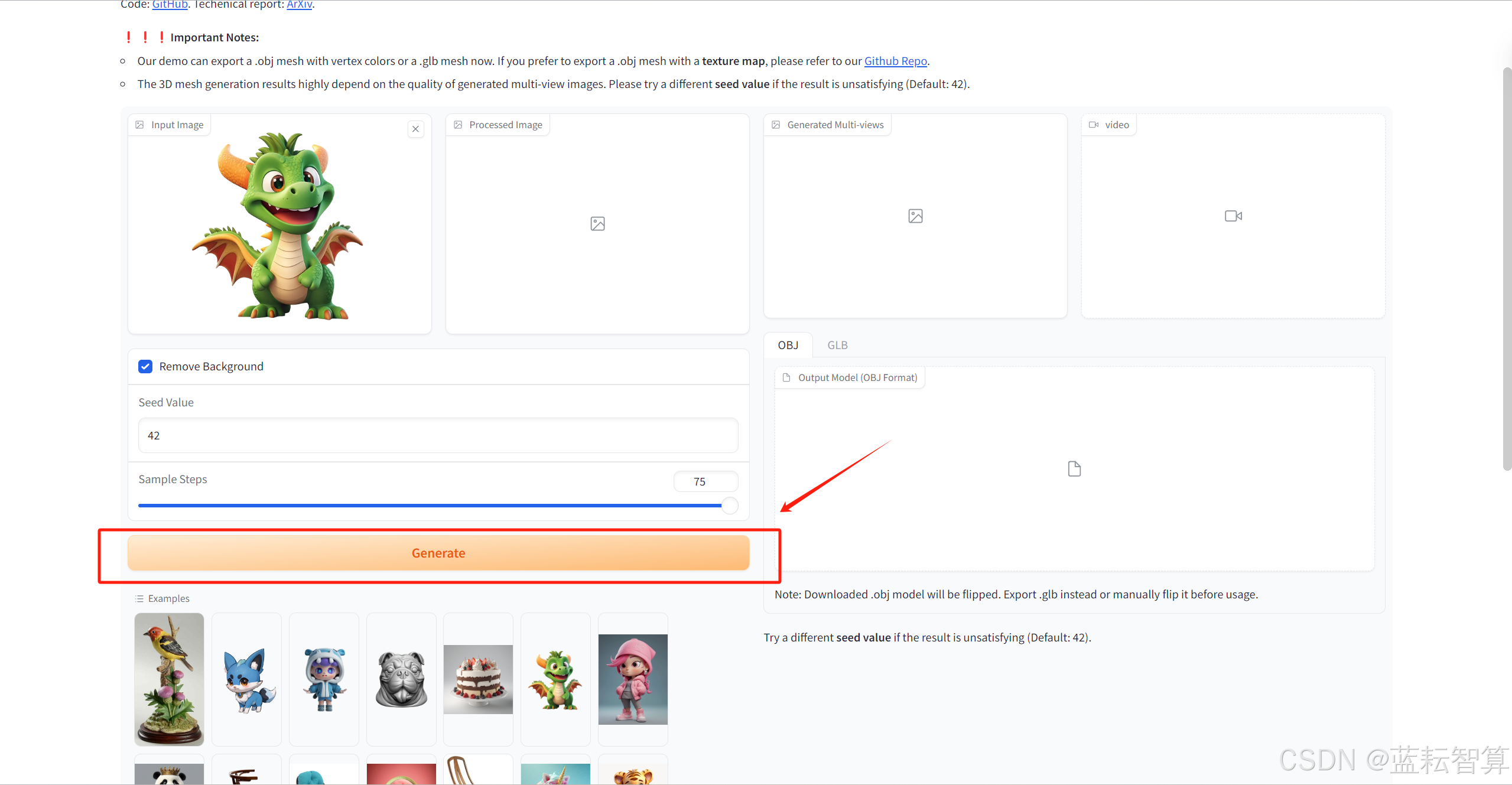
Task: Click the Output Model file placeholder icon
Action: [x=1074, y=469]
